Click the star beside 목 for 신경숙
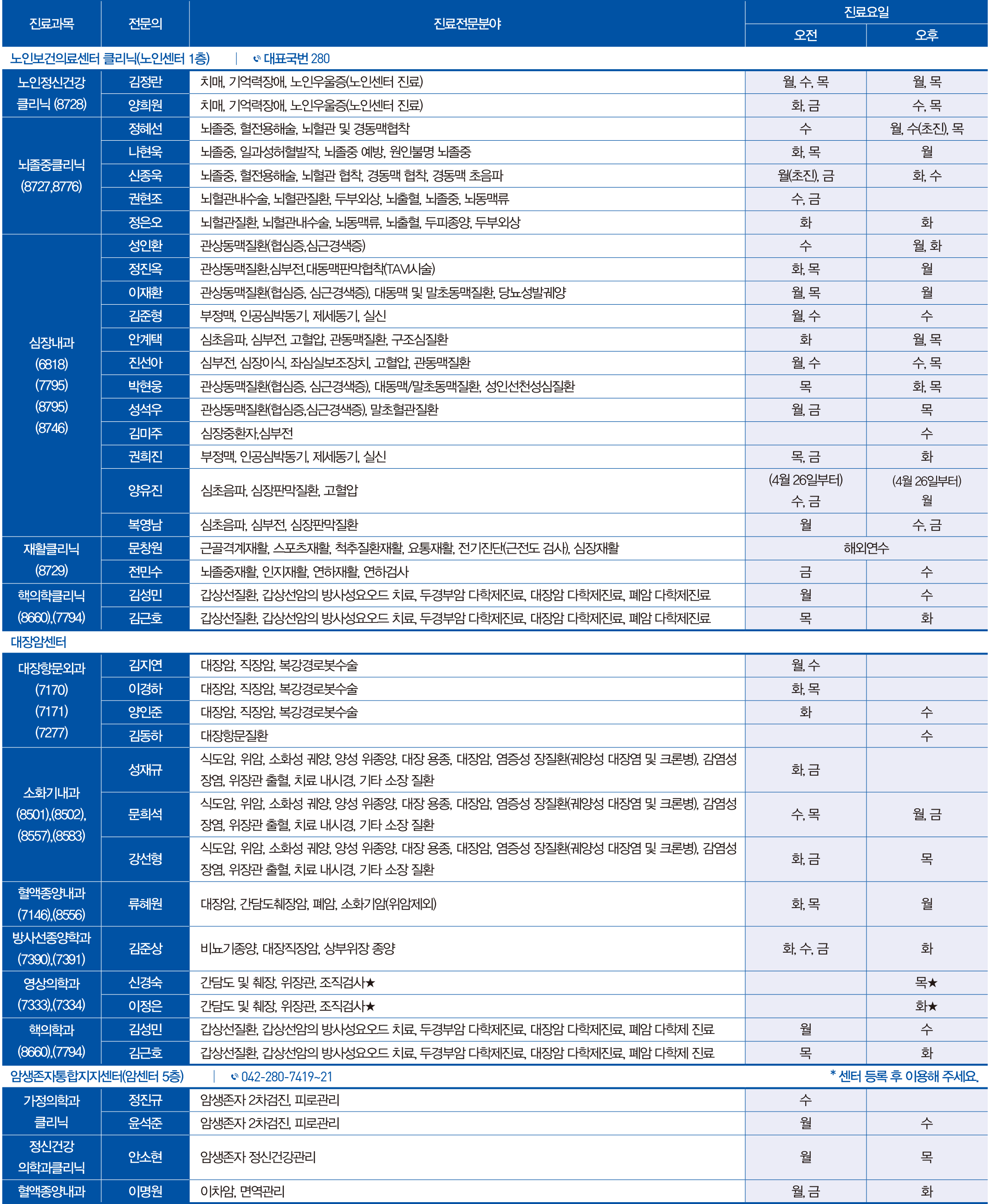Viewport: 990px width, 1204px height. (933, 983)
